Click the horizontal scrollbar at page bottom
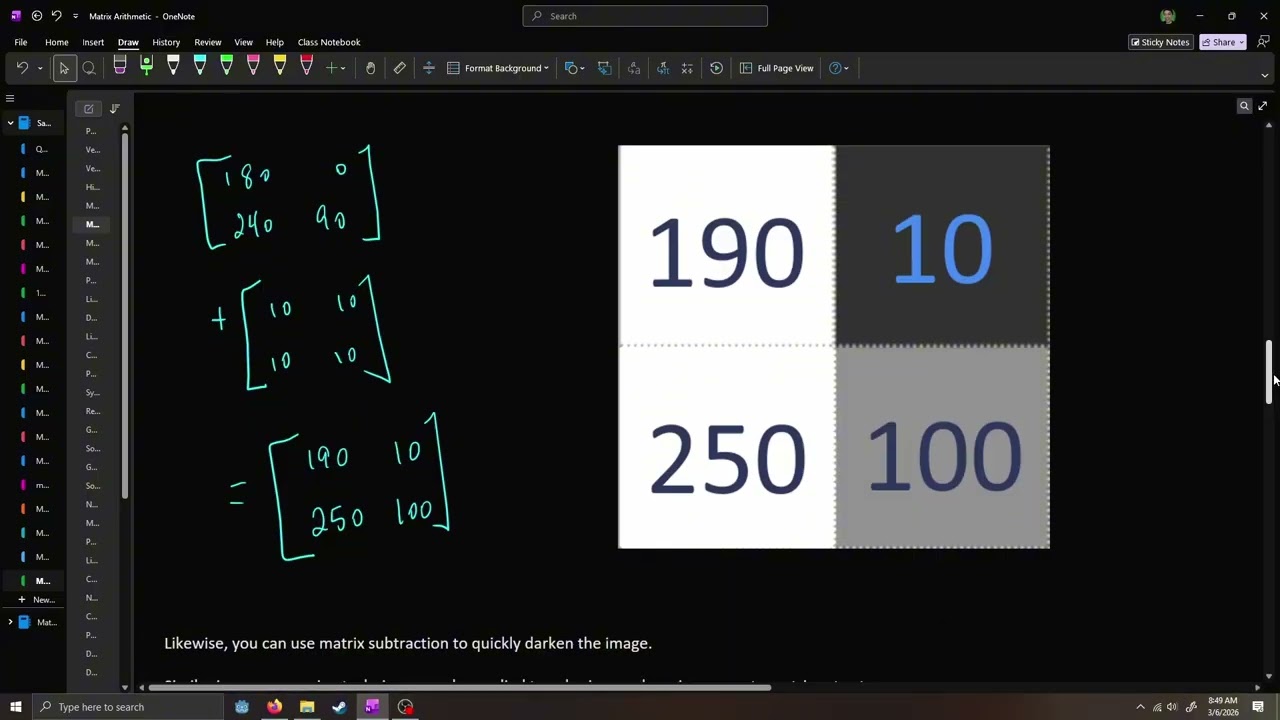This screenshot has width=1280, height=720. [x=460, y=687]
